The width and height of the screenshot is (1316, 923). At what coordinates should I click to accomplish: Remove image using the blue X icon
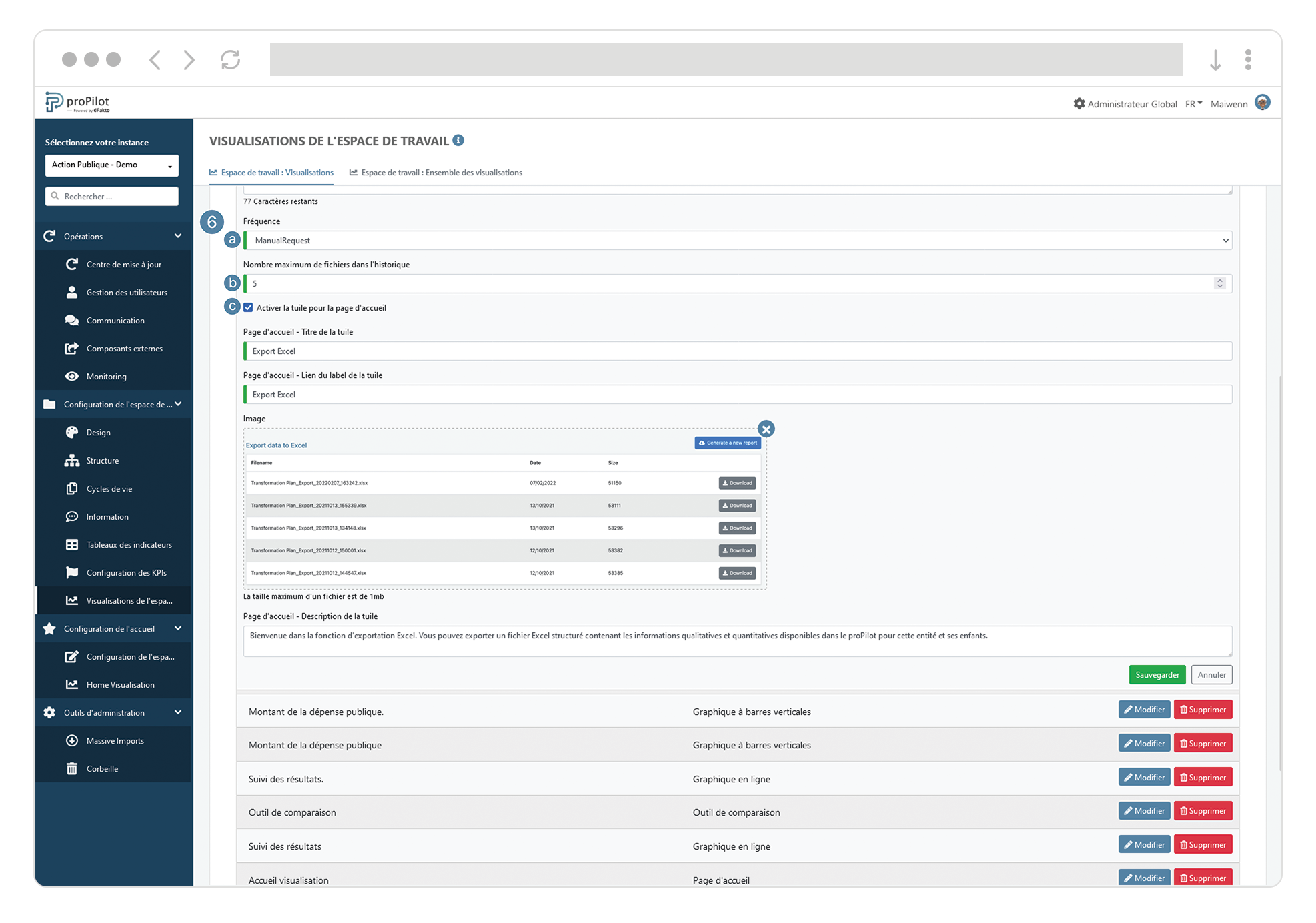tap(766, 429)
